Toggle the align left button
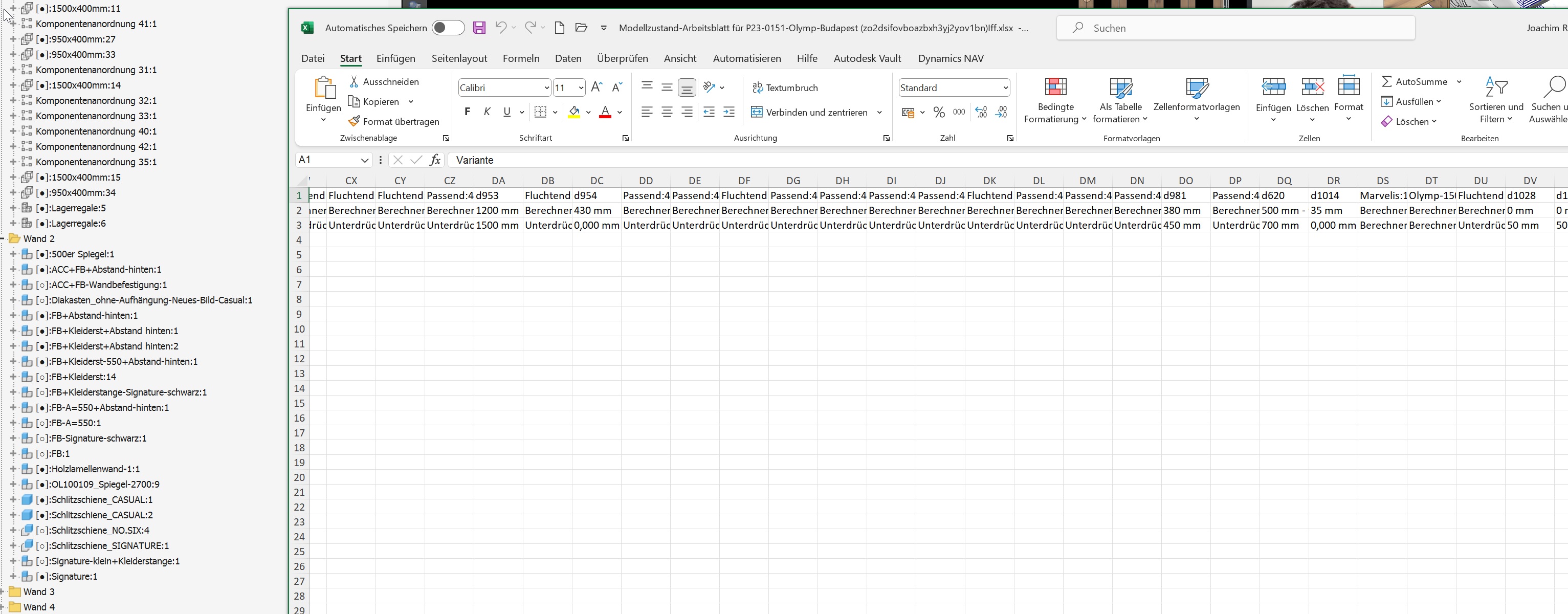 (x=647, y=112)
